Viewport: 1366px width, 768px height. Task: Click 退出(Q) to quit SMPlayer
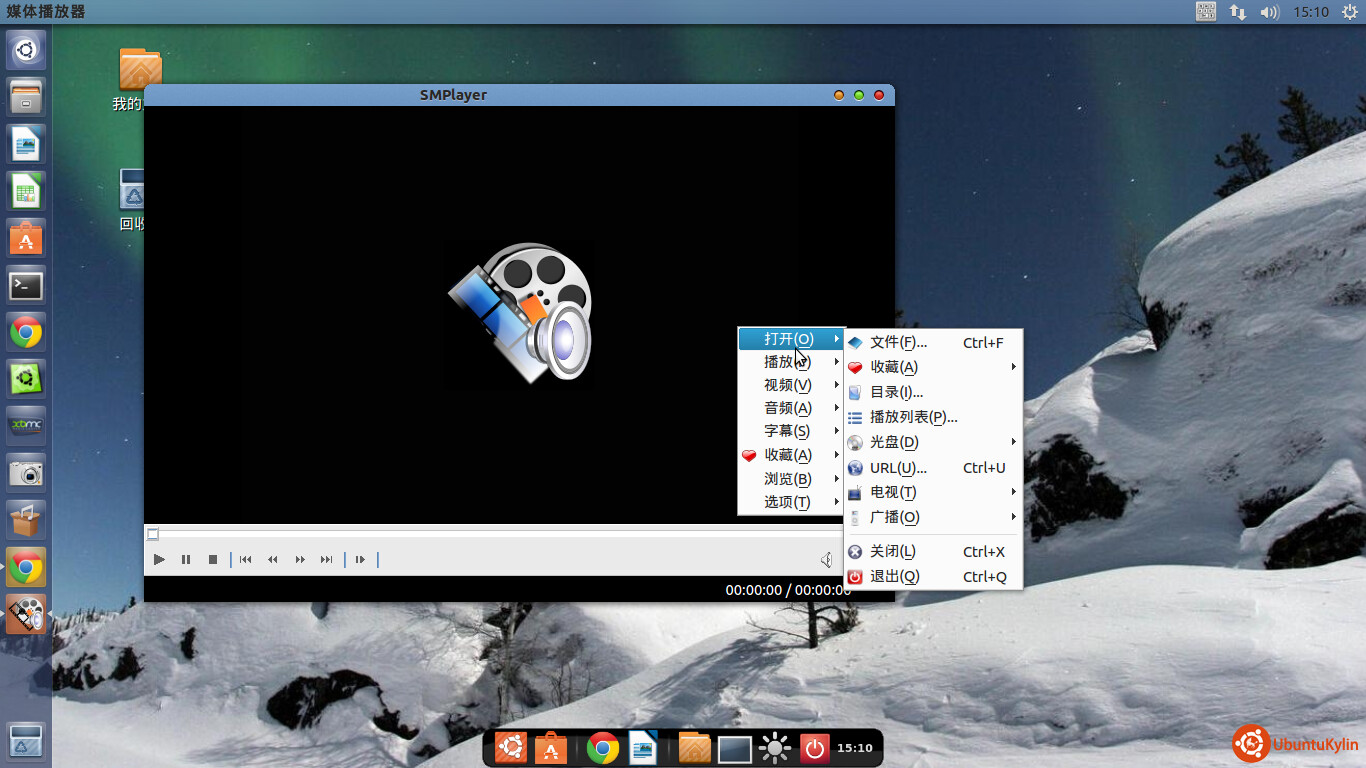tap(894, 577)
